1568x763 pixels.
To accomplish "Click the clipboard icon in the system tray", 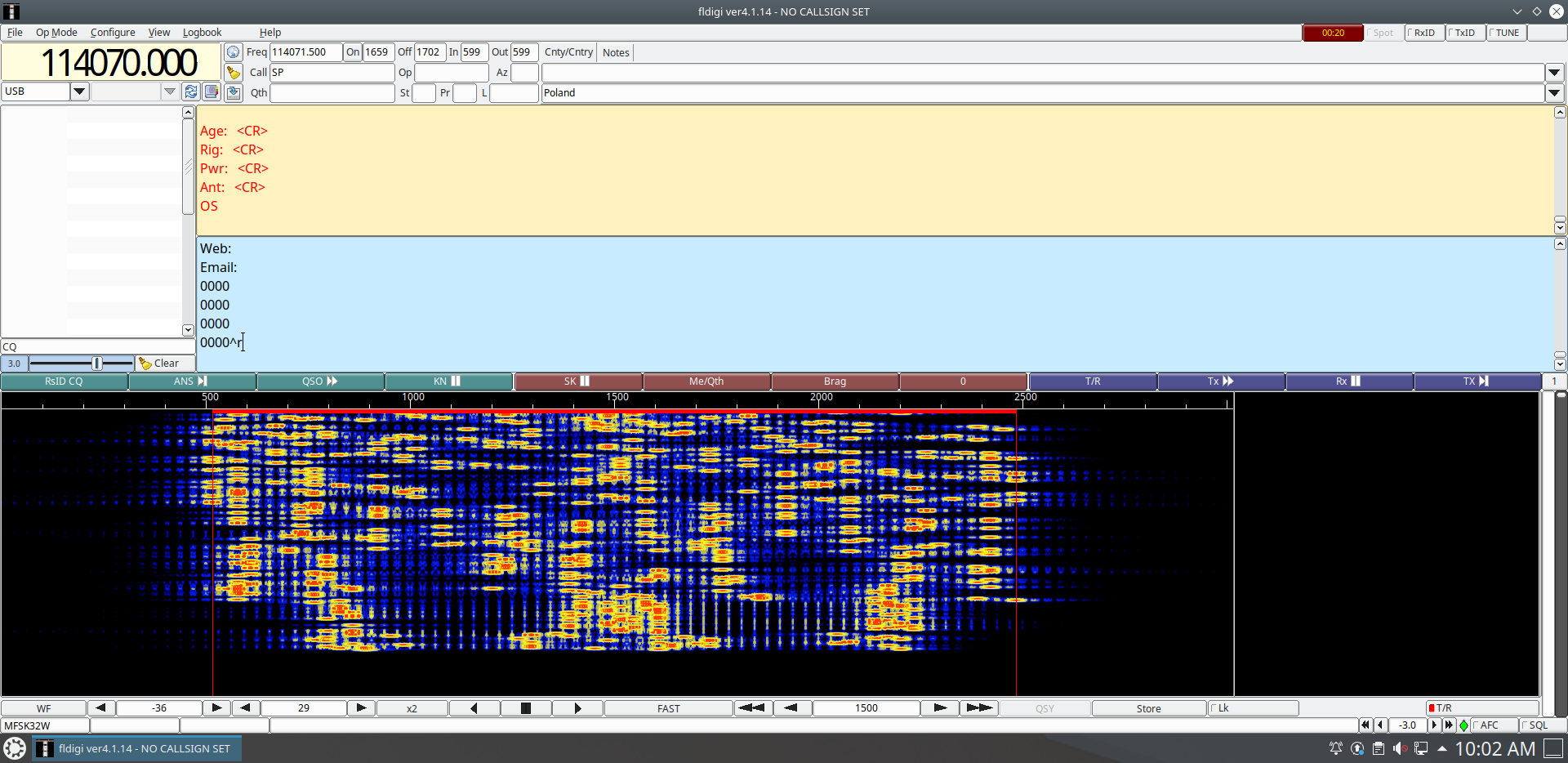I will (1378, 748).
